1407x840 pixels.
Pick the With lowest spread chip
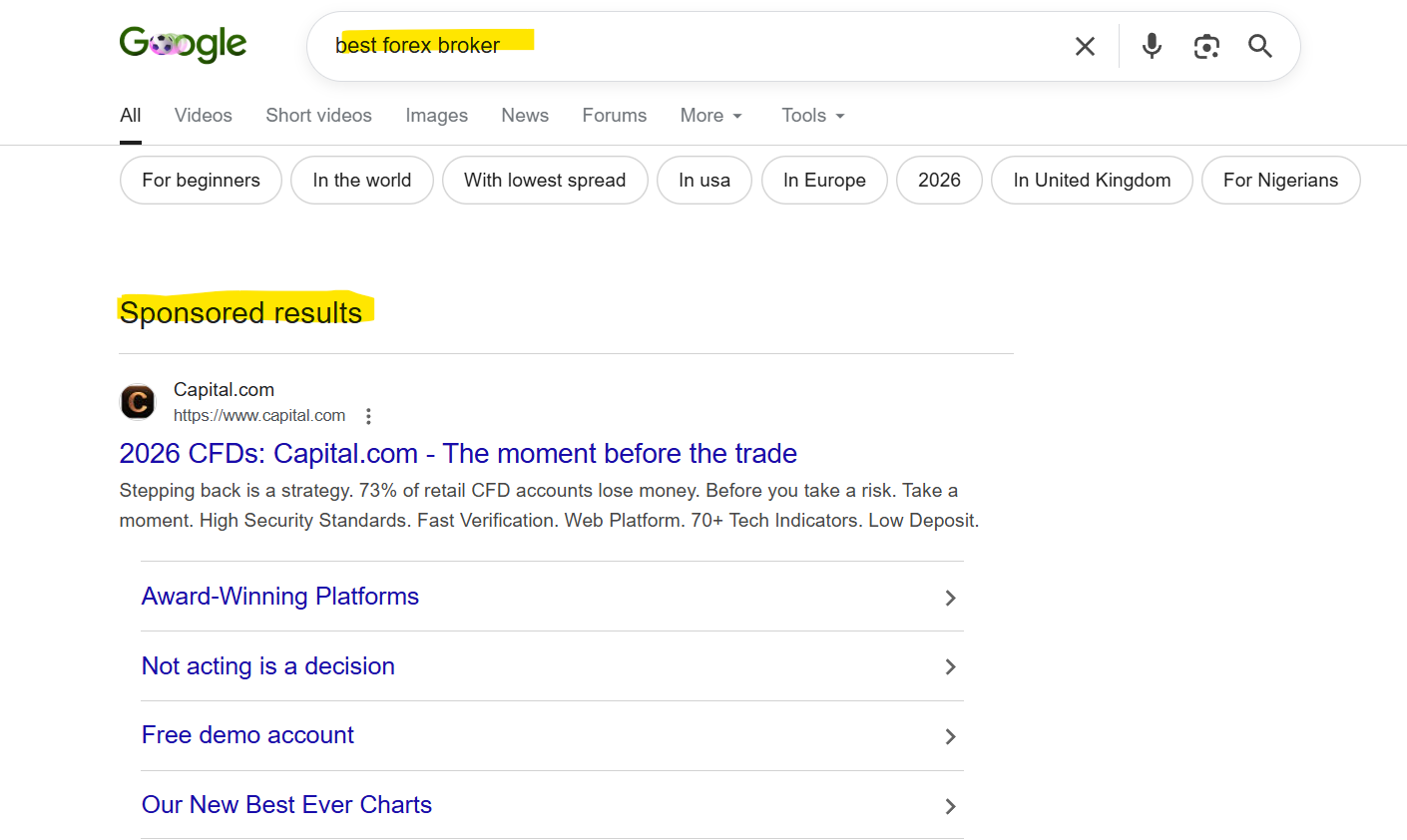pyautogui.click(x=545, y=181)
